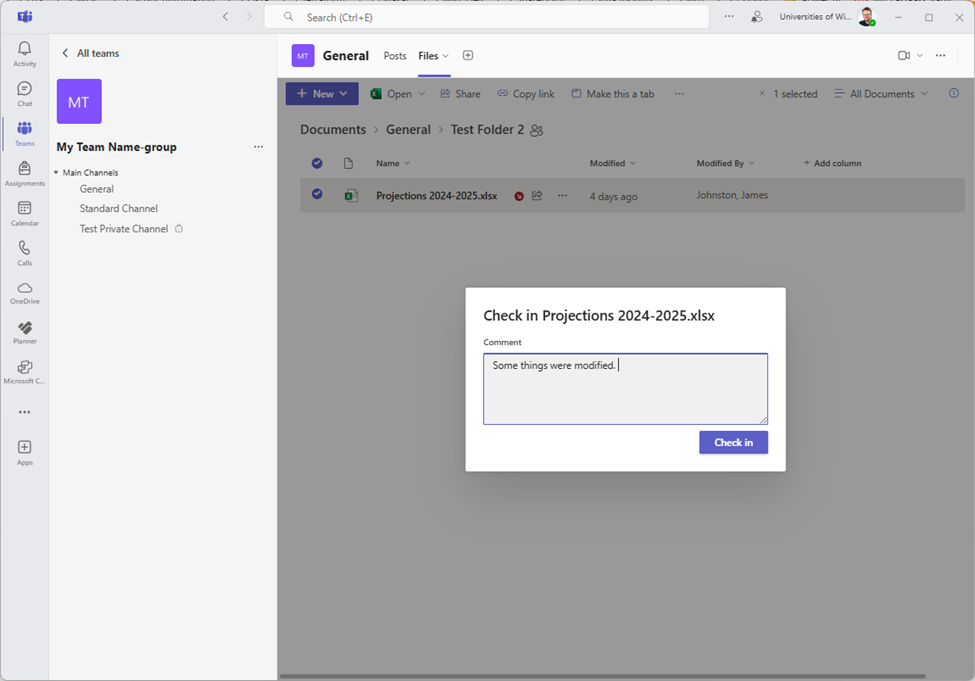Collapse the Main Channels section
975x681 pixels.
(x=57, y=173)
